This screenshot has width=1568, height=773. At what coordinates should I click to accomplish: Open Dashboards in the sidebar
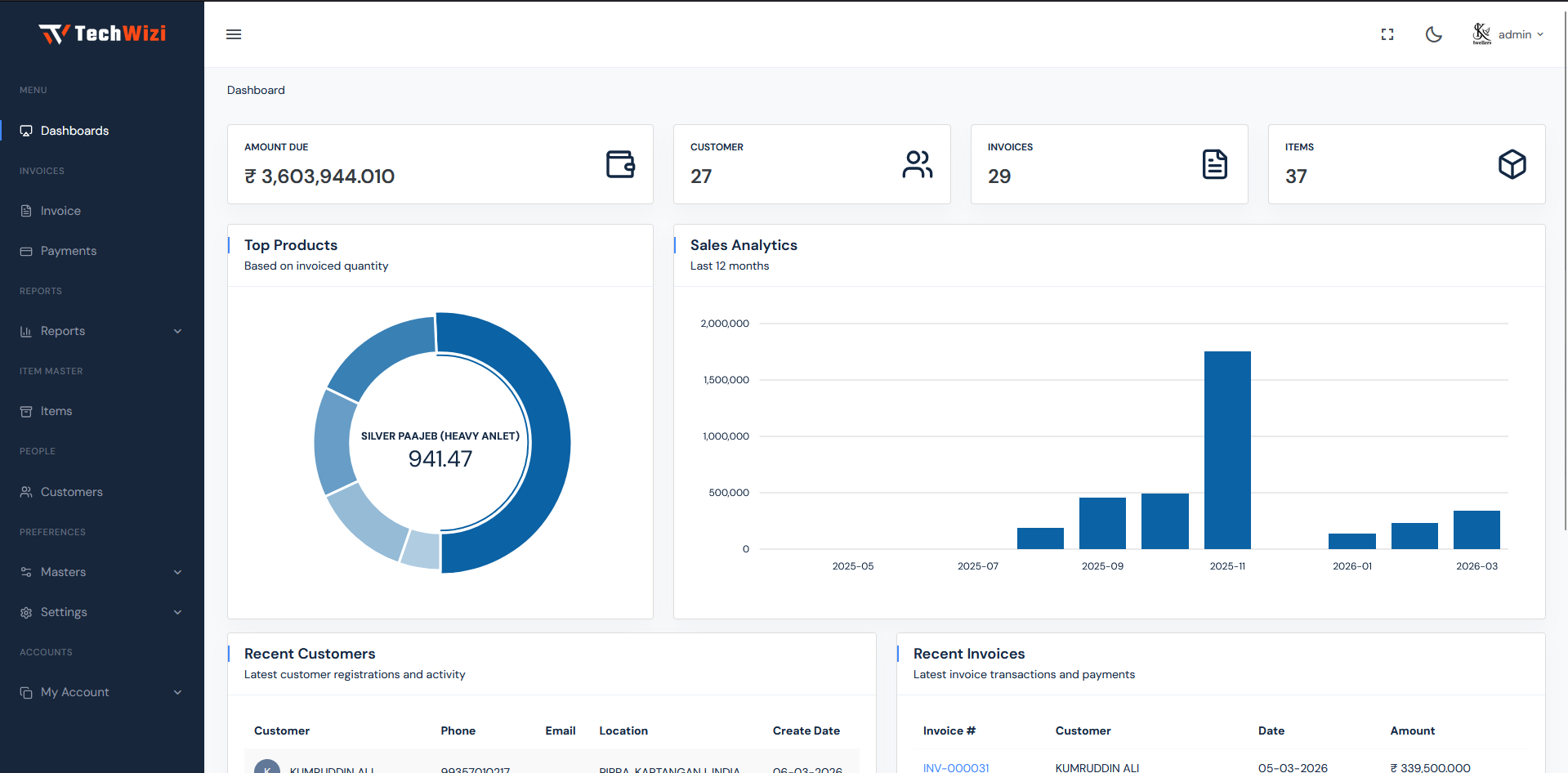pos(74,131)
